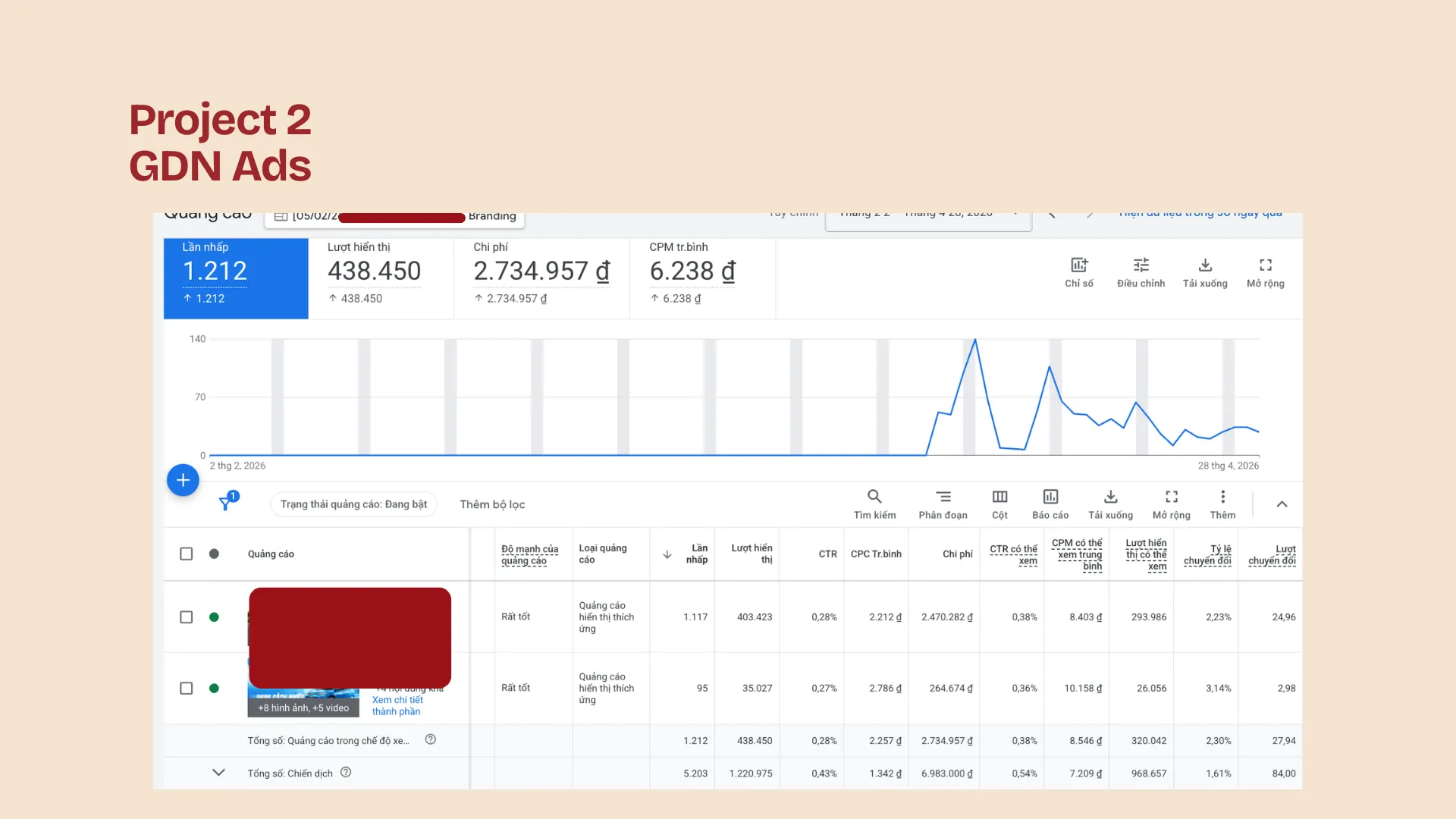Sort by Tỷ lệ chuyển đổi header
Screen dimensions: 1456x819
pyautogui.click(x=1207, y=554)
